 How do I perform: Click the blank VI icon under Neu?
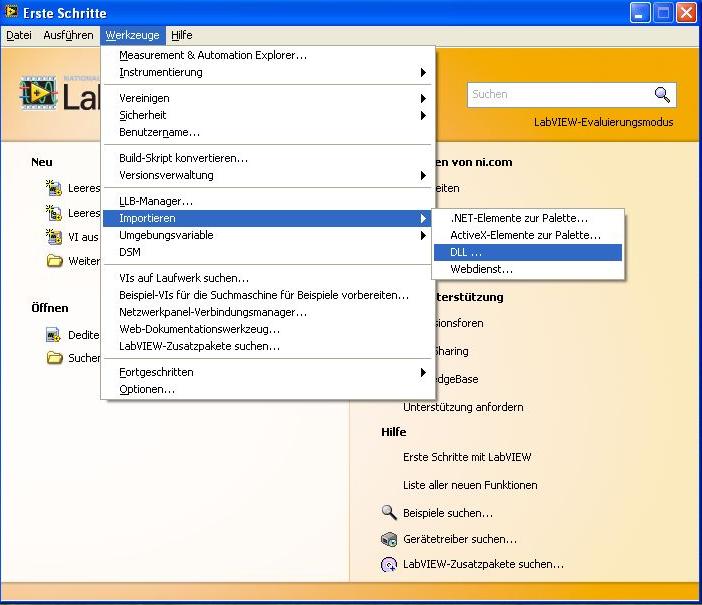point(54,188)
